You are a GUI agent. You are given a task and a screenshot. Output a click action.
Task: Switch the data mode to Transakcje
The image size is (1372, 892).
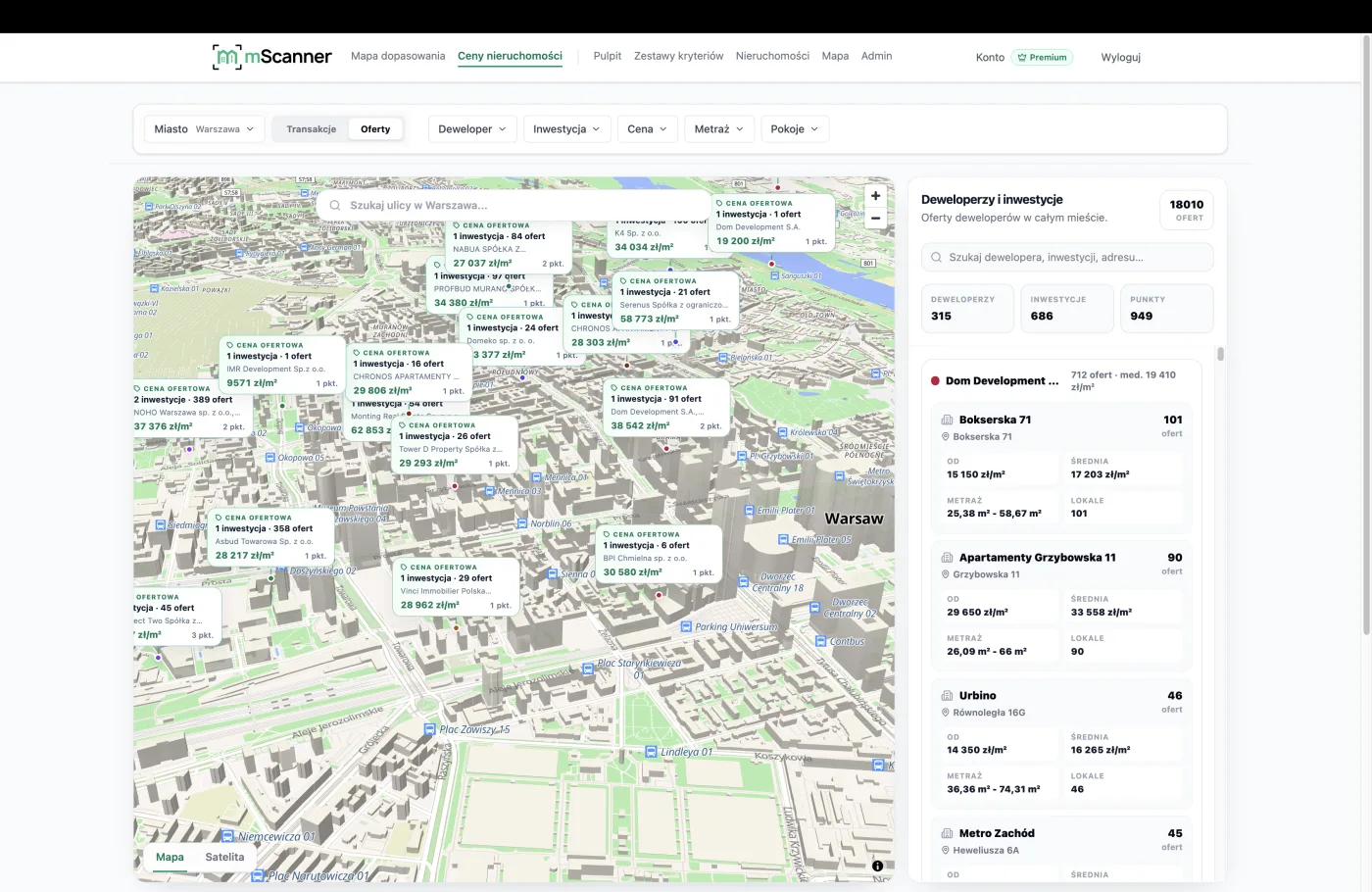click(x=312, y=129)
